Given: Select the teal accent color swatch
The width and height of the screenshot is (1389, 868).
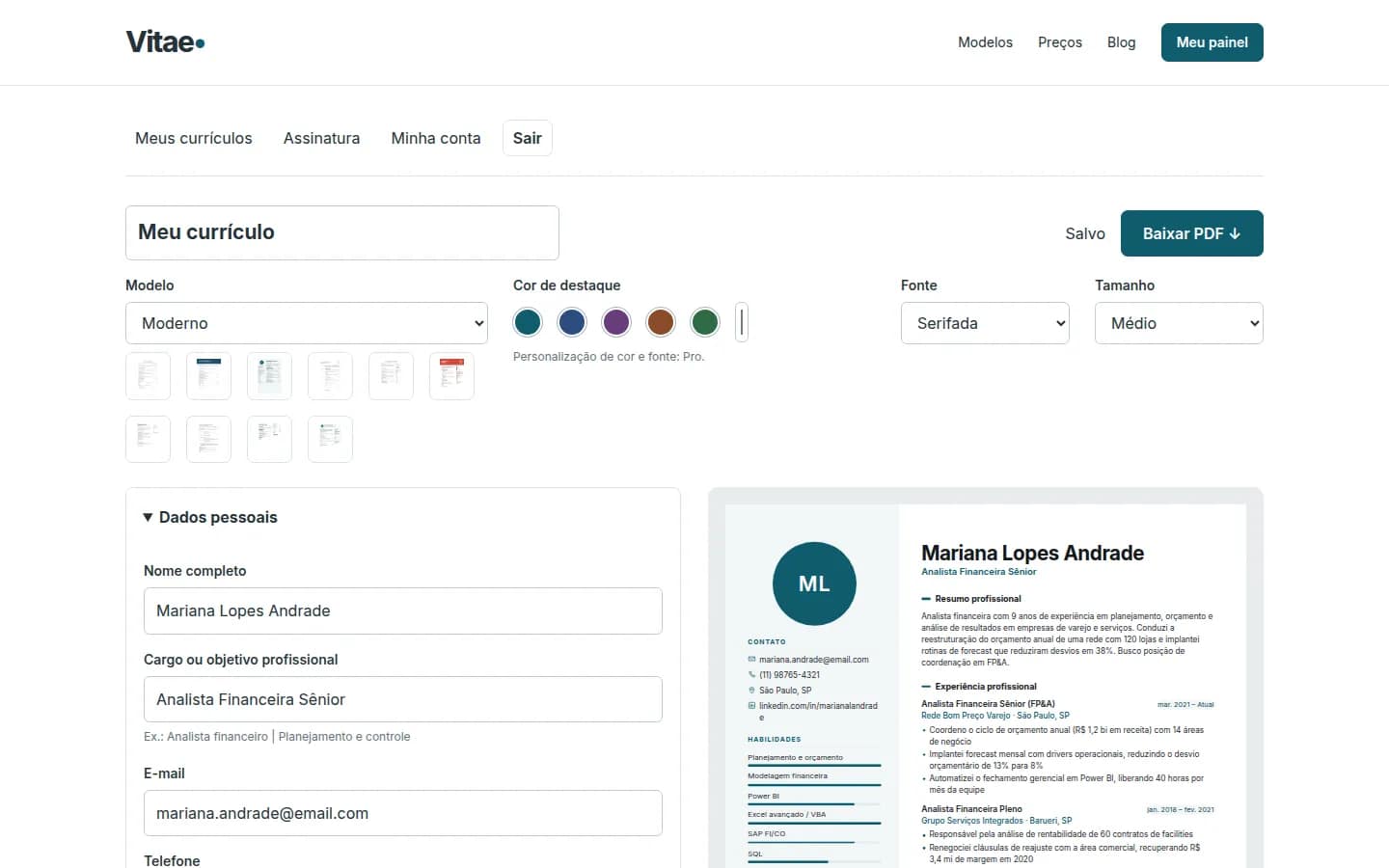Looking at the screenshot, I should coord(528,322).
